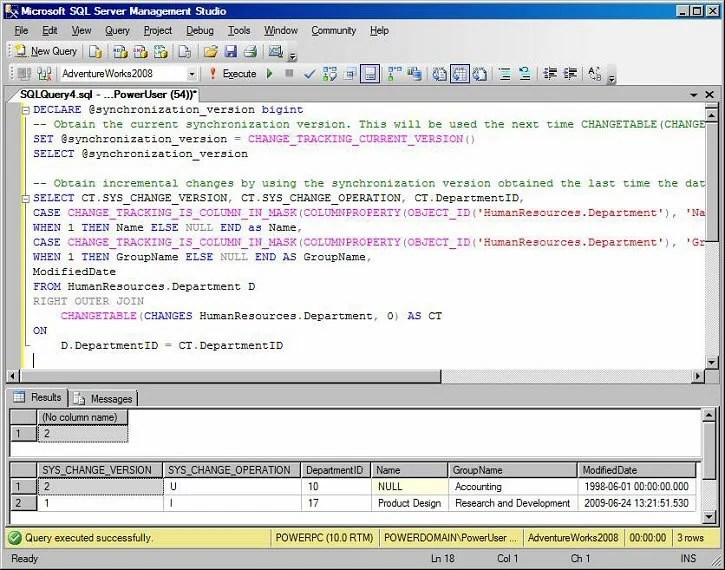This screenshot has width=725, height=570.
Task: Open the standard toolbar overflow options arrow
Action: (x=292, y=57)
